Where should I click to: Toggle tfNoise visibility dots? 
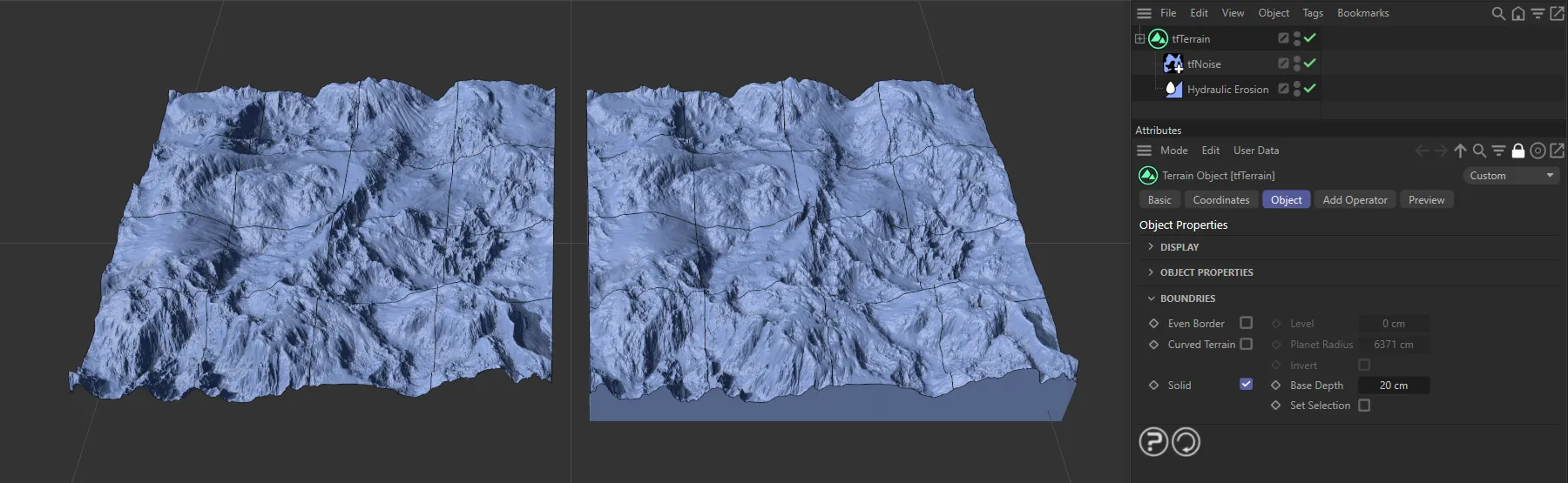[1297, 64]
